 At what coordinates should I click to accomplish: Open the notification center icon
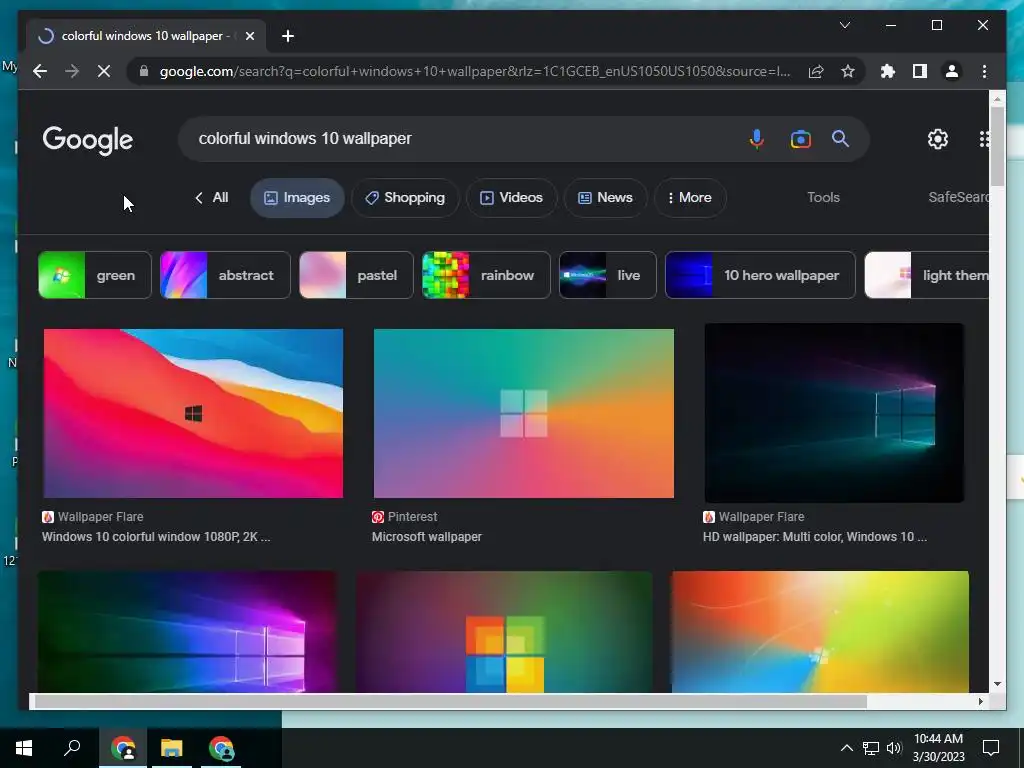point(991,748)
